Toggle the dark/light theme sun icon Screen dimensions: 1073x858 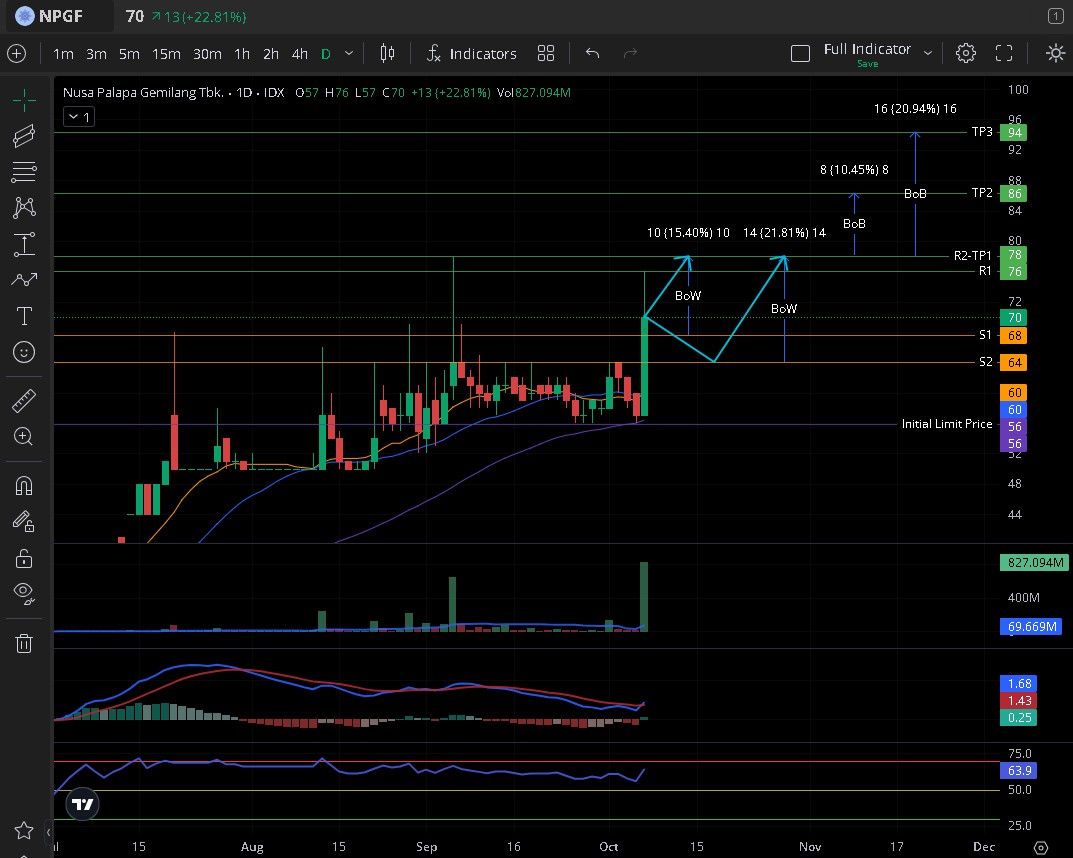[1055, 54]
